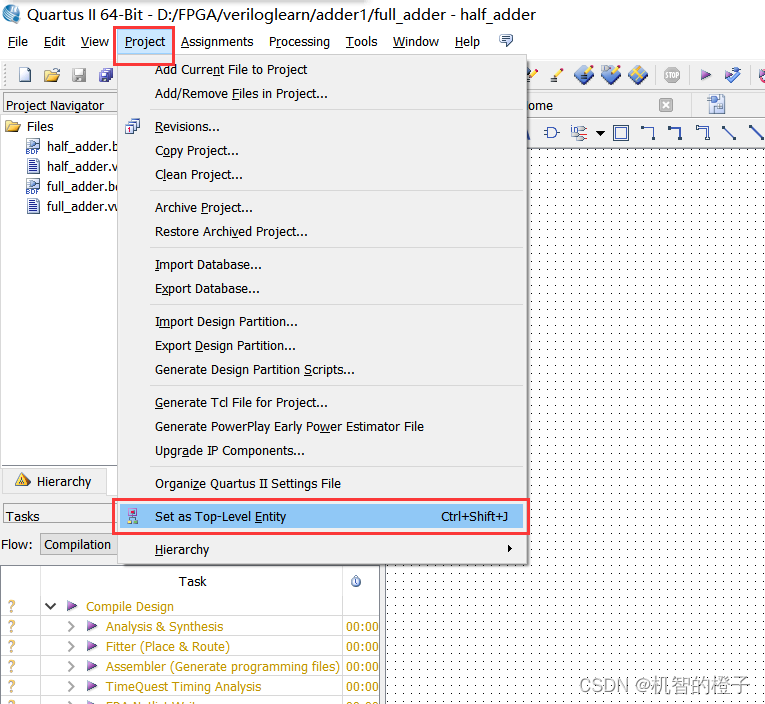This screenshot has width=765, height=704.
Task: Click the New file toolbar icon
Action: 25,75
